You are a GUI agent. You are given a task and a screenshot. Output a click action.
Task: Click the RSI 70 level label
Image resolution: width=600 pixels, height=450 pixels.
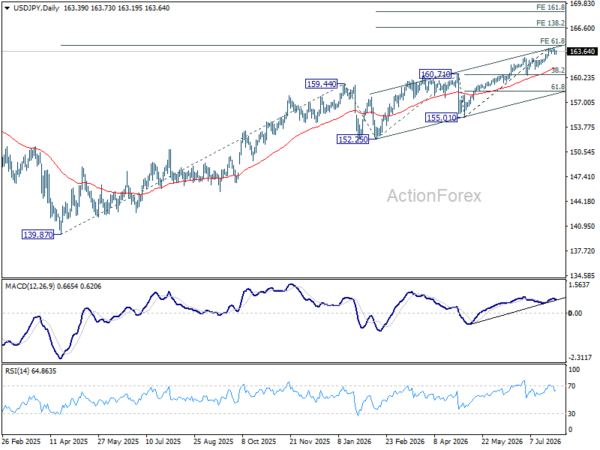(x=572, y=386)
